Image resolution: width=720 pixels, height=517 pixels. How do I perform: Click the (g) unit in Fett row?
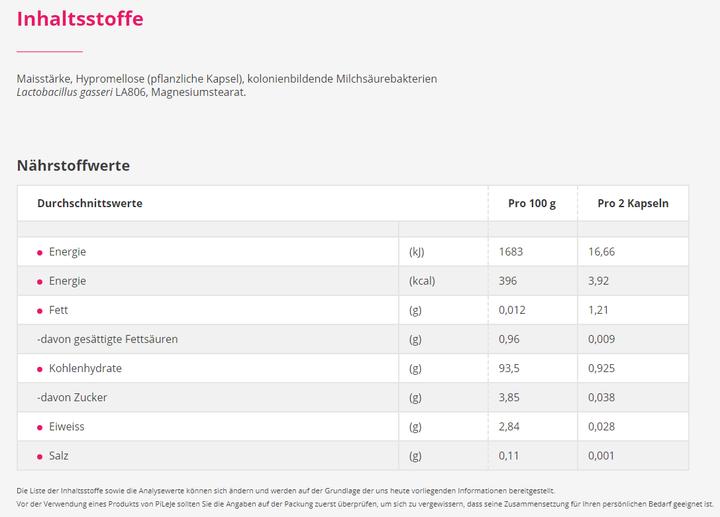[x=415, y=310]
